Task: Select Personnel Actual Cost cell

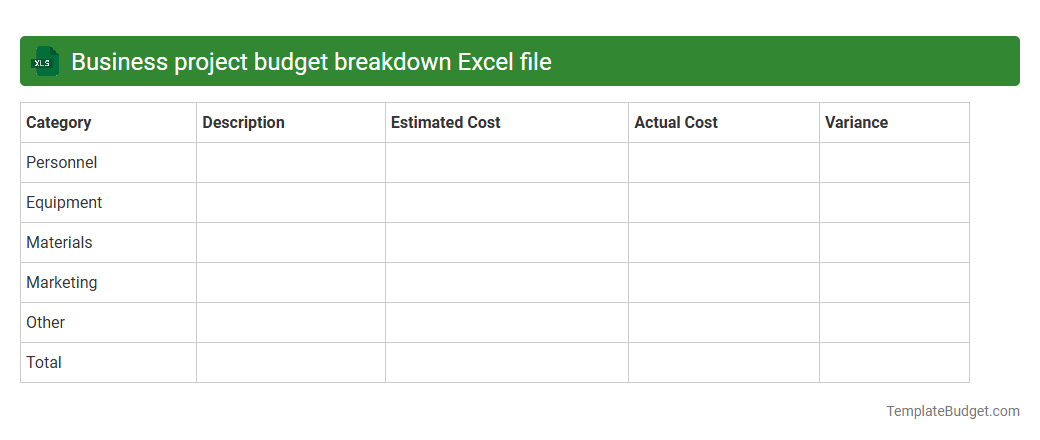Action: (724, 163)
